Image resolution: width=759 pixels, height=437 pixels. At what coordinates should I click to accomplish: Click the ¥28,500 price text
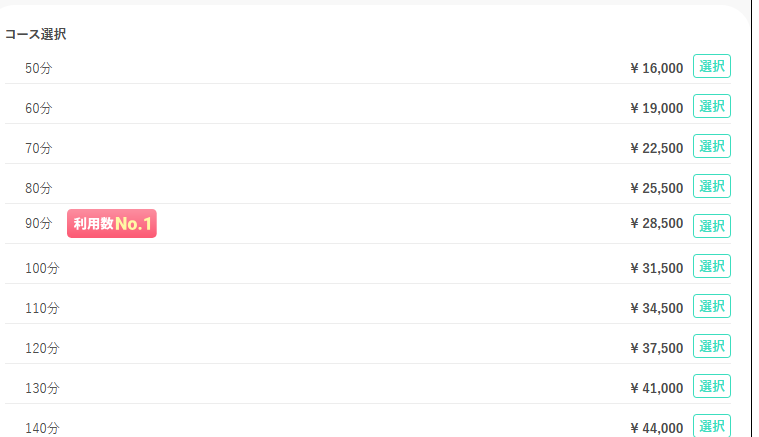click(657, 223)
